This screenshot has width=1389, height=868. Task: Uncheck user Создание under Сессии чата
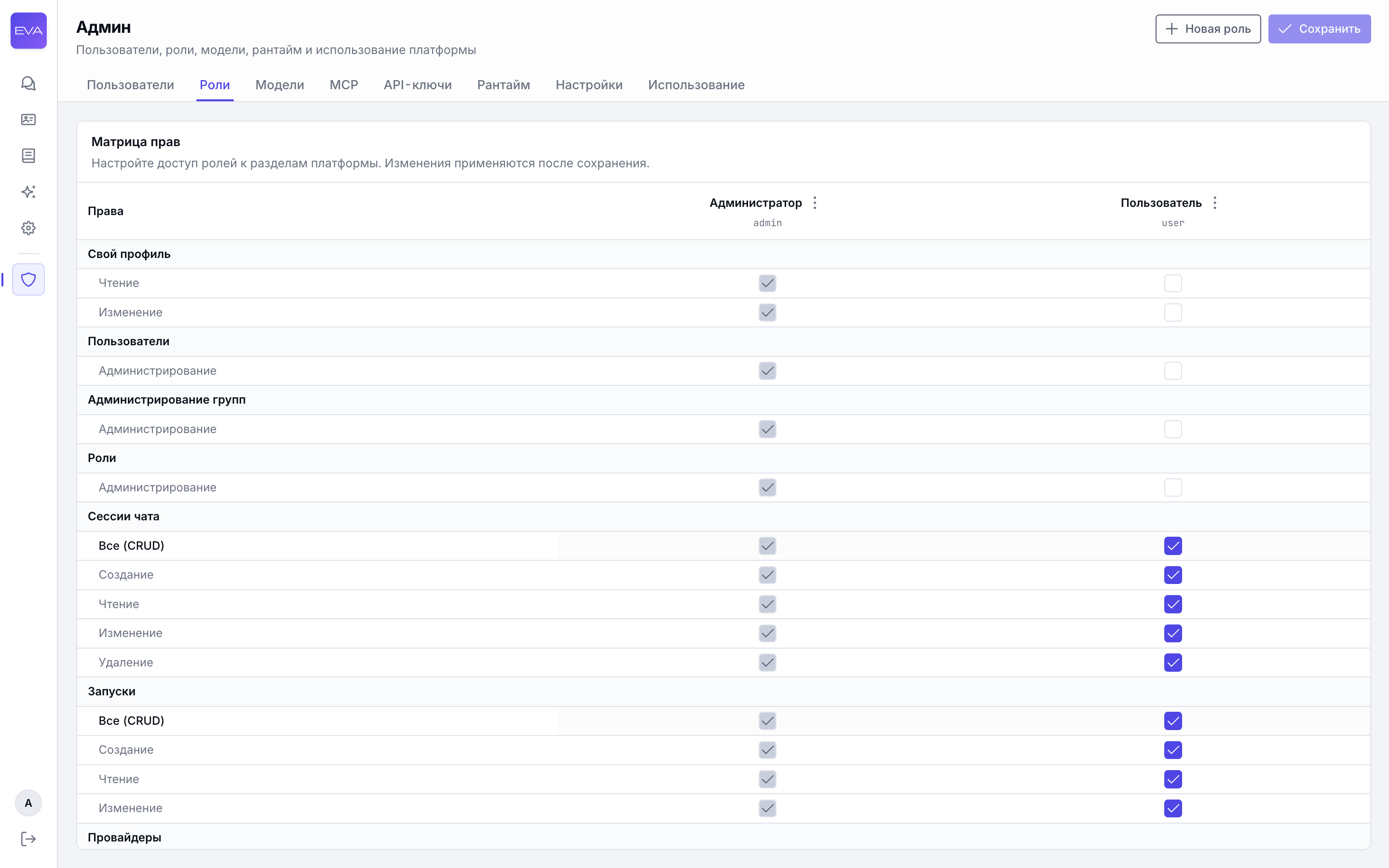point(1172,575)
